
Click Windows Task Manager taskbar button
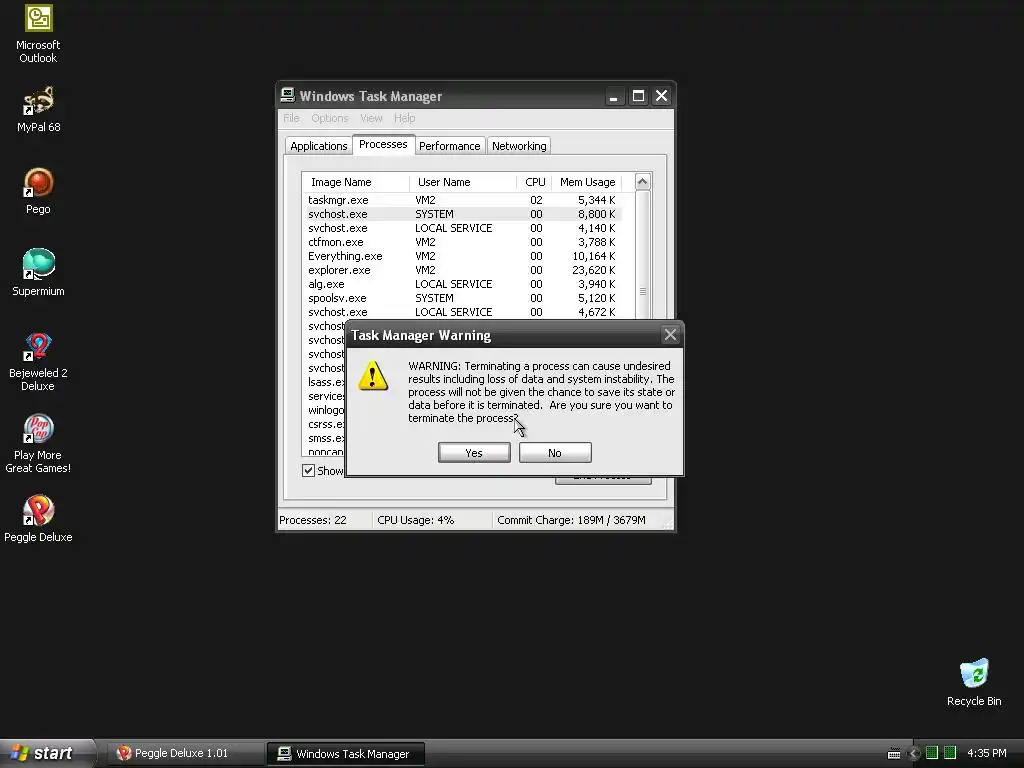(x=345, y=754)
